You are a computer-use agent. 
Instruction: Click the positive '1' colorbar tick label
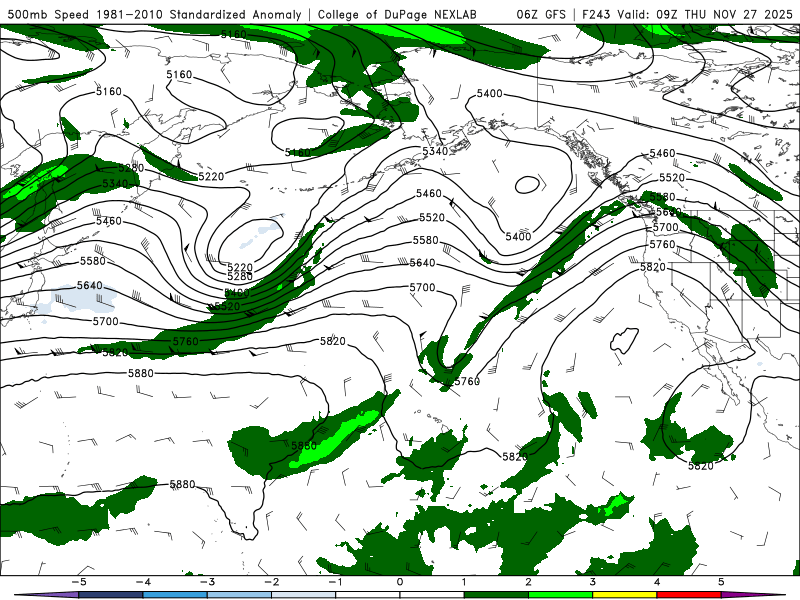tap(464, 582)
